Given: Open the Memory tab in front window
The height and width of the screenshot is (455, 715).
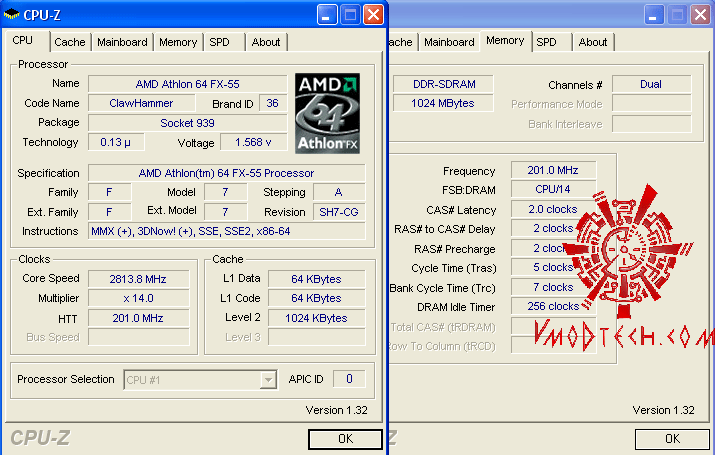Looking at the screenshot, I should click(x=178, y=42).
